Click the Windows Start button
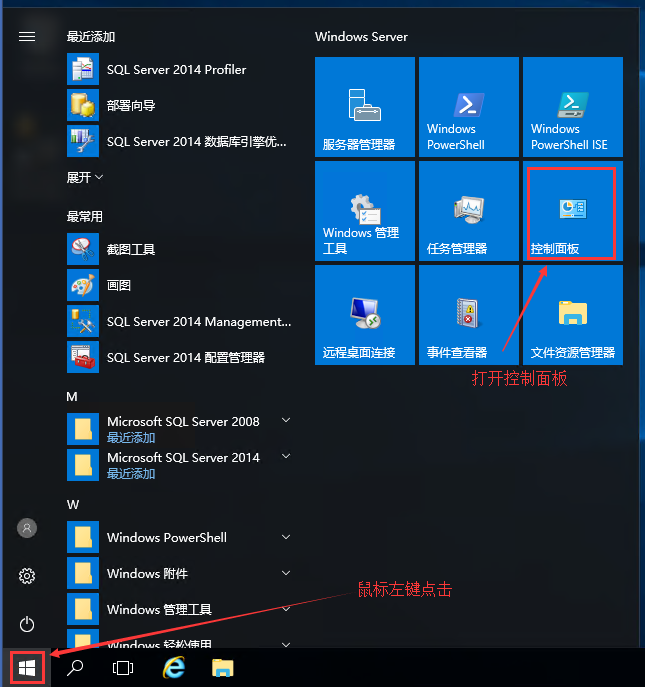Screen dimensions: 645x687 27,668
